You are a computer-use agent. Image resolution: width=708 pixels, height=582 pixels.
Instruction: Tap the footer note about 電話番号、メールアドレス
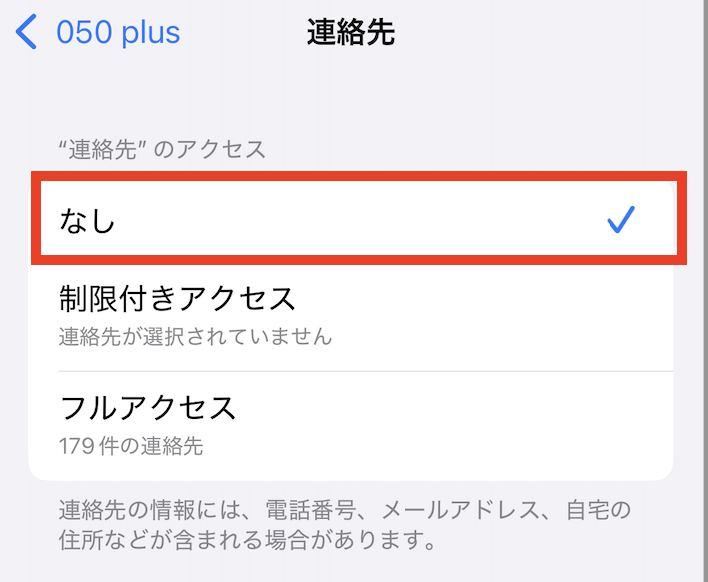coord(345,524)
